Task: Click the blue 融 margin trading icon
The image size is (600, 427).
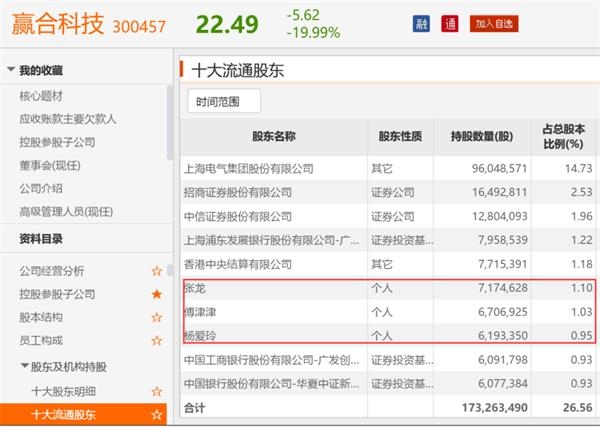Action: coord(421,24)
